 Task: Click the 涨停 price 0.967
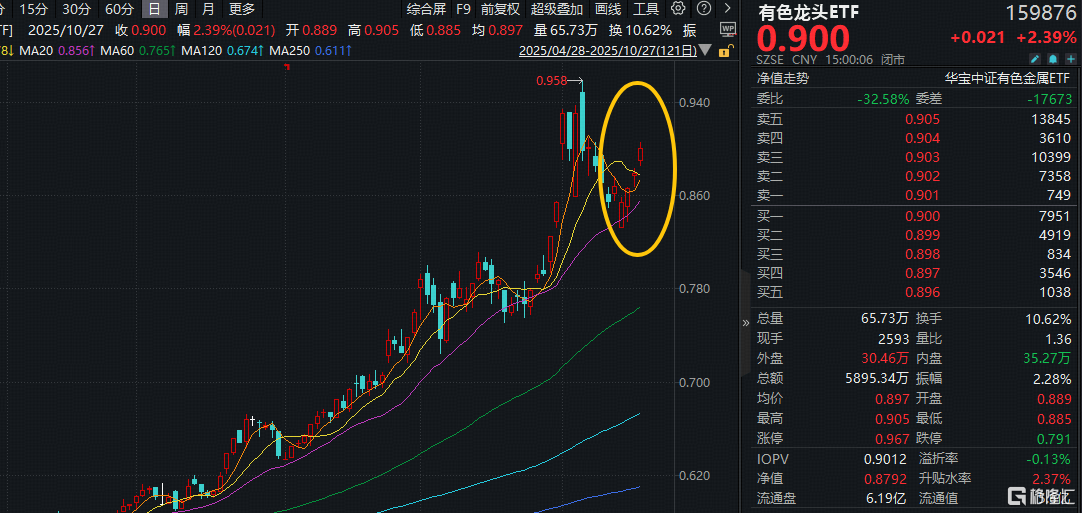pyautogui.click(x=892, y=438)
